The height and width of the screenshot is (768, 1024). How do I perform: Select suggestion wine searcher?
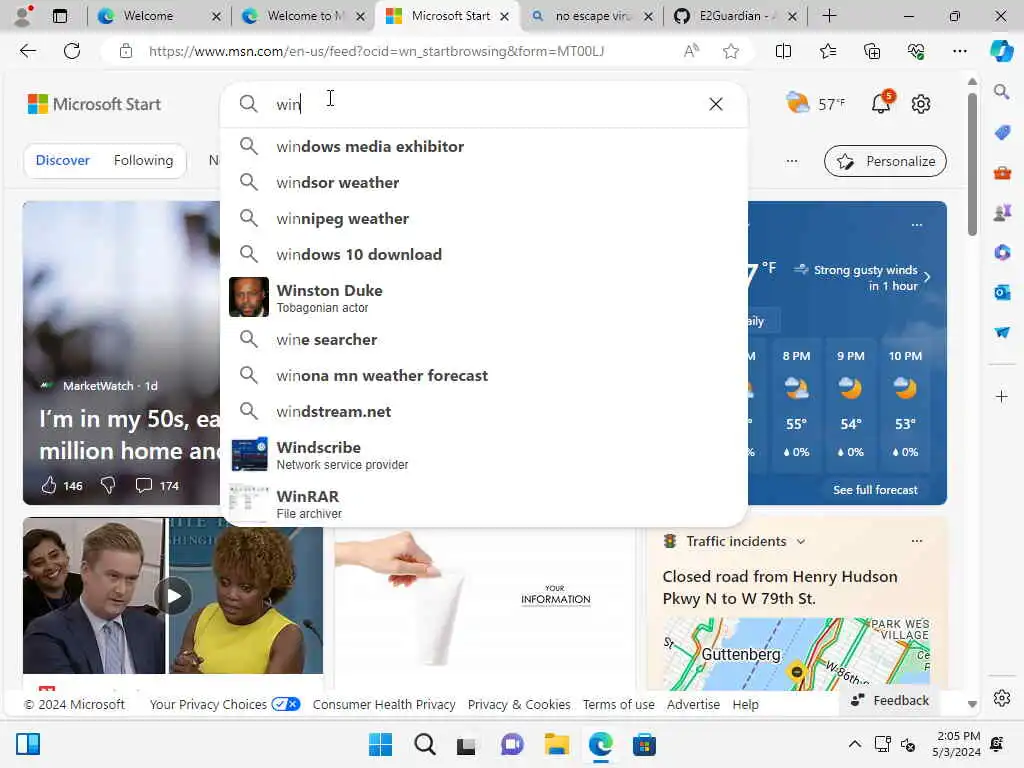(483, 340)
